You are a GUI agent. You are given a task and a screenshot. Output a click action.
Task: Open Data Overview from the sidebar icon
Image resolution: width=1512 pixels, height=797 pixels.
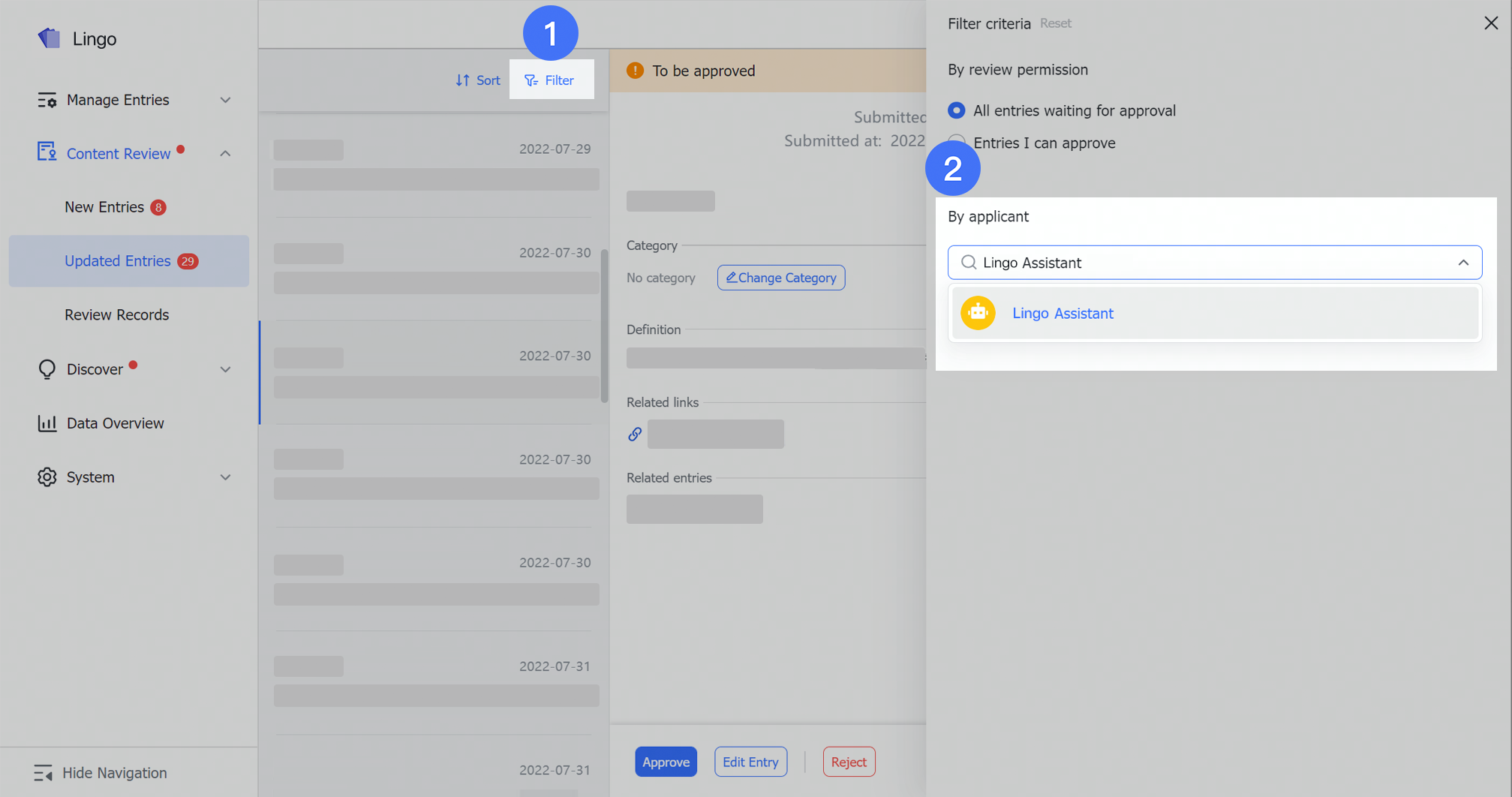coord(47,423)
